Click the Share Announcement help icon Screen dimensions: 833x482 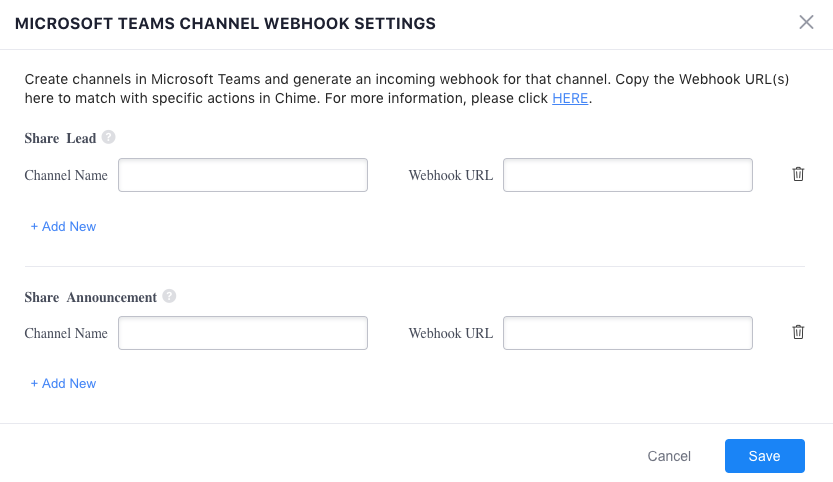(169, 296)
